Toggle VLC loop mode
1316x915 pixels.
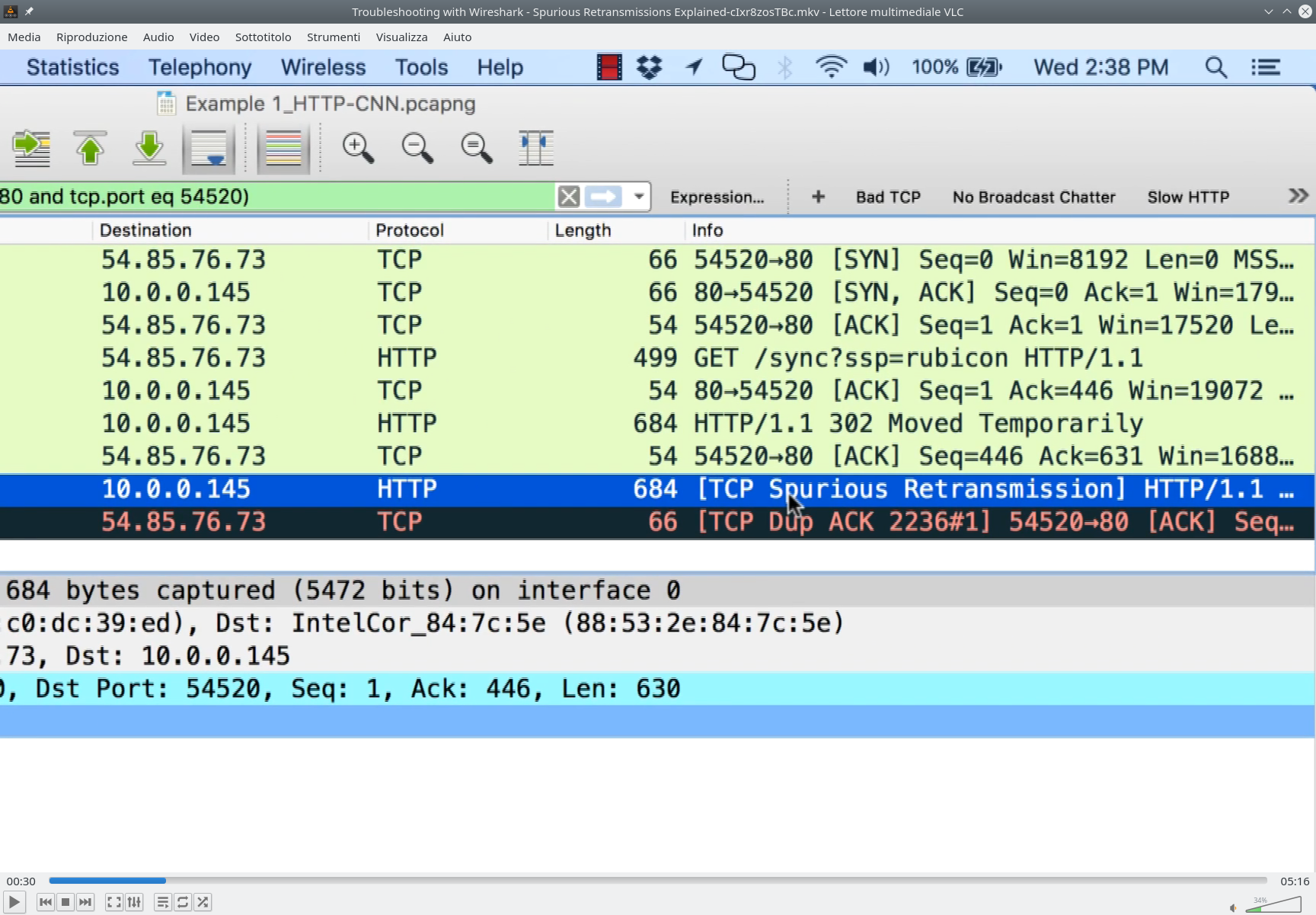[183, 902]
